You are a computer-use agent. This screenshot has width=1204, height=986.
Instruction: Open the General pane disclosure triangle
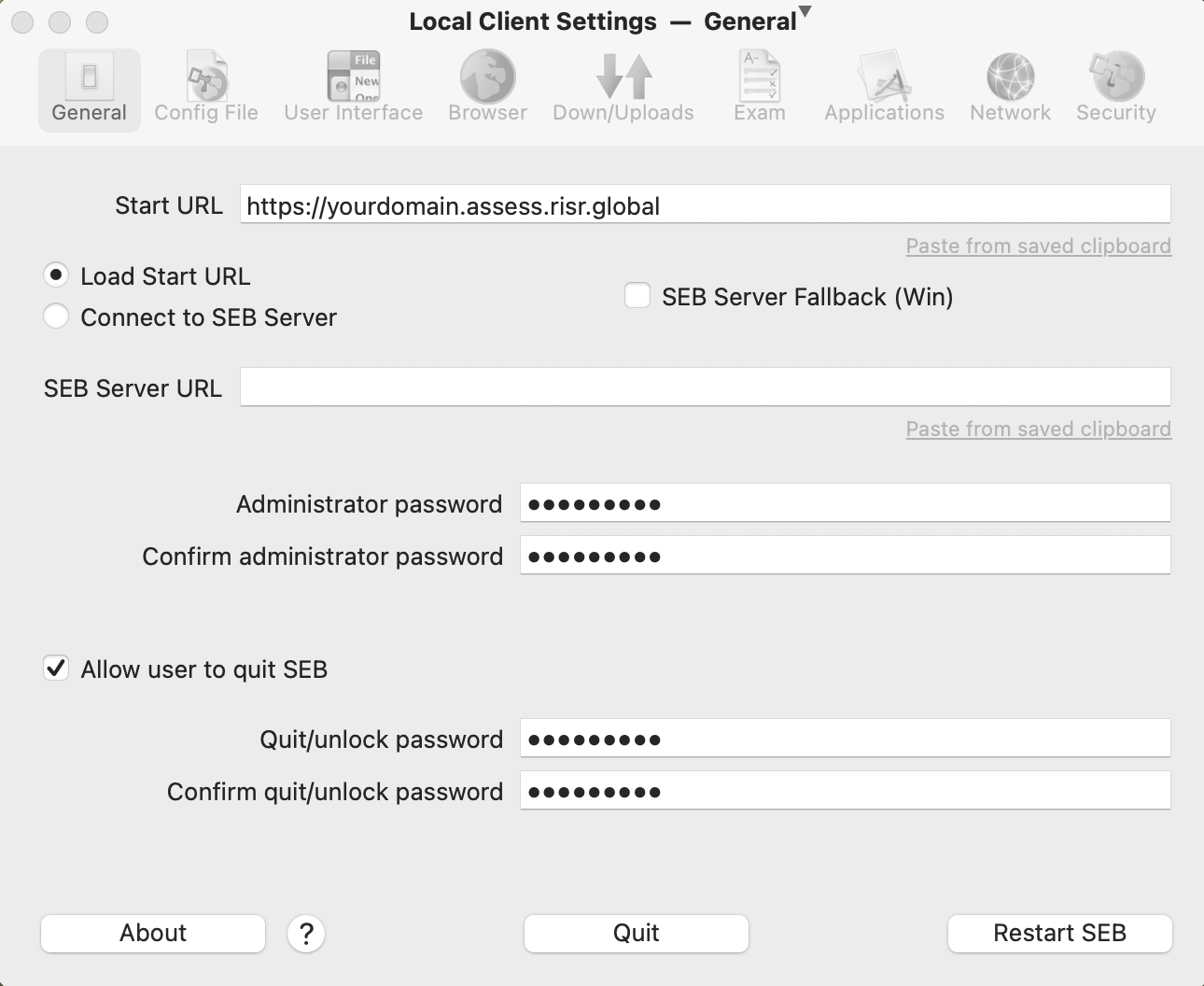click(x=805, y=14)
